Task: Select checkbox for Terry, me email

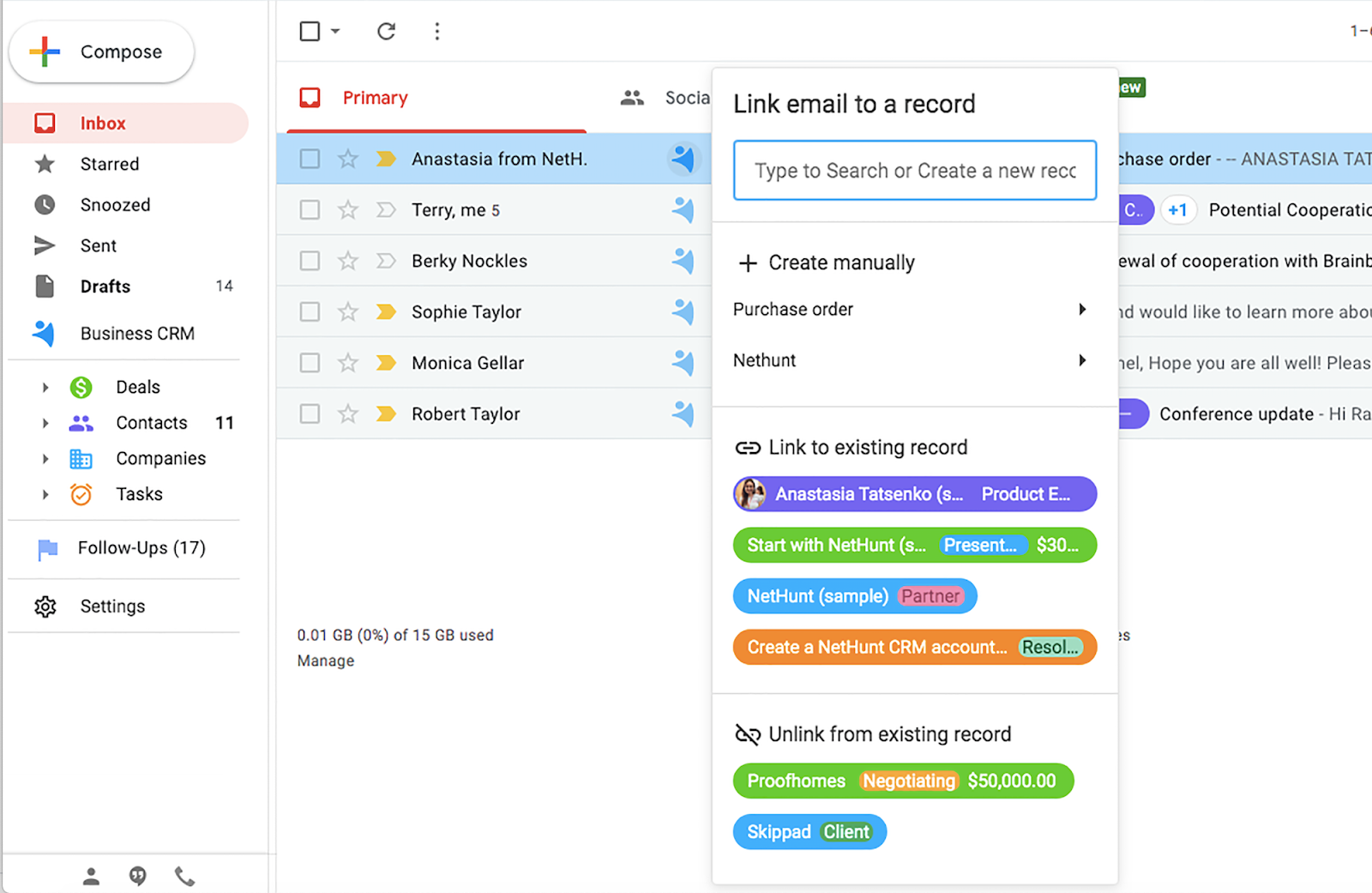Action: (x=310, y=210)
